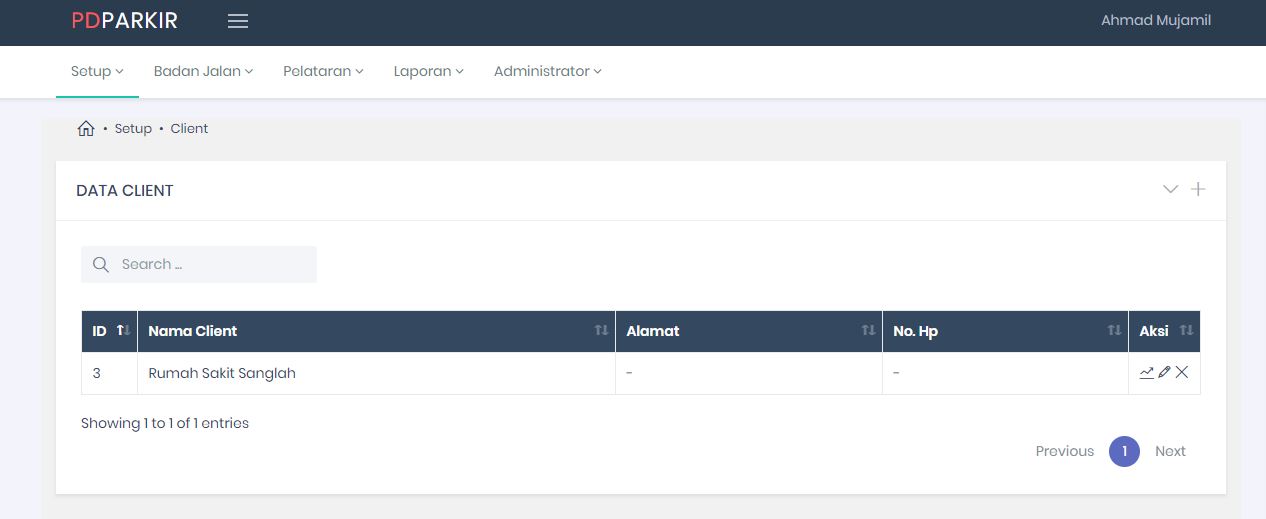
Task: Expand the Badan Jalan menu
Action: [x=203, y=72]
